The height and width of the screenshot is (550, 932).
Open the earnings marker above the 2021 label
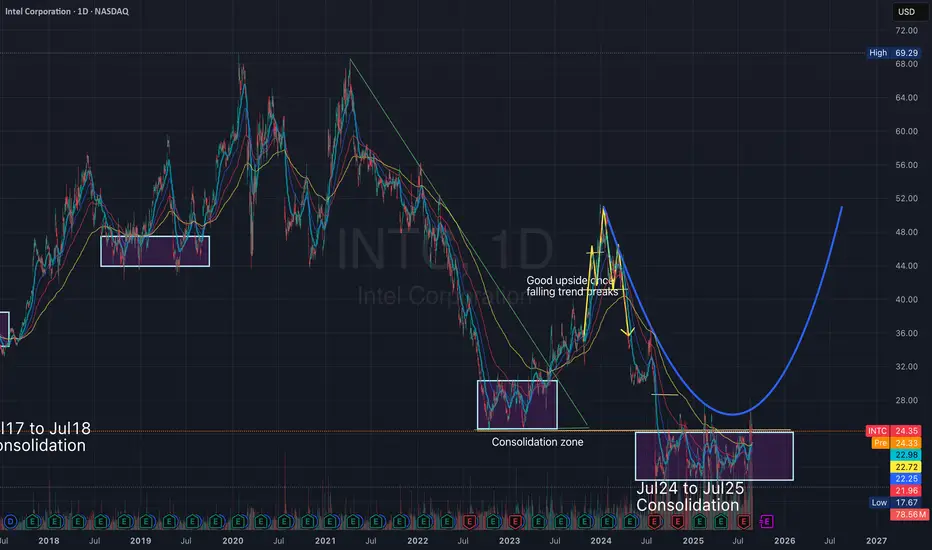330,521
